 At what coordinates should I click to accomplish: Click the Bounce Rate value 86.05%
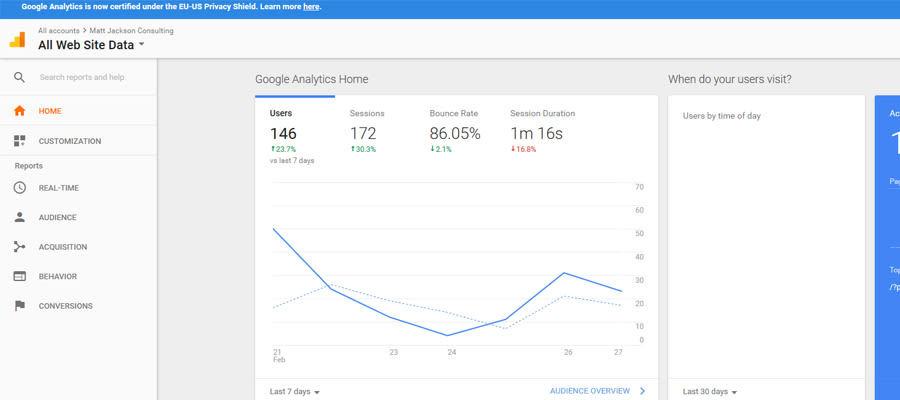[x=455, y=134]
